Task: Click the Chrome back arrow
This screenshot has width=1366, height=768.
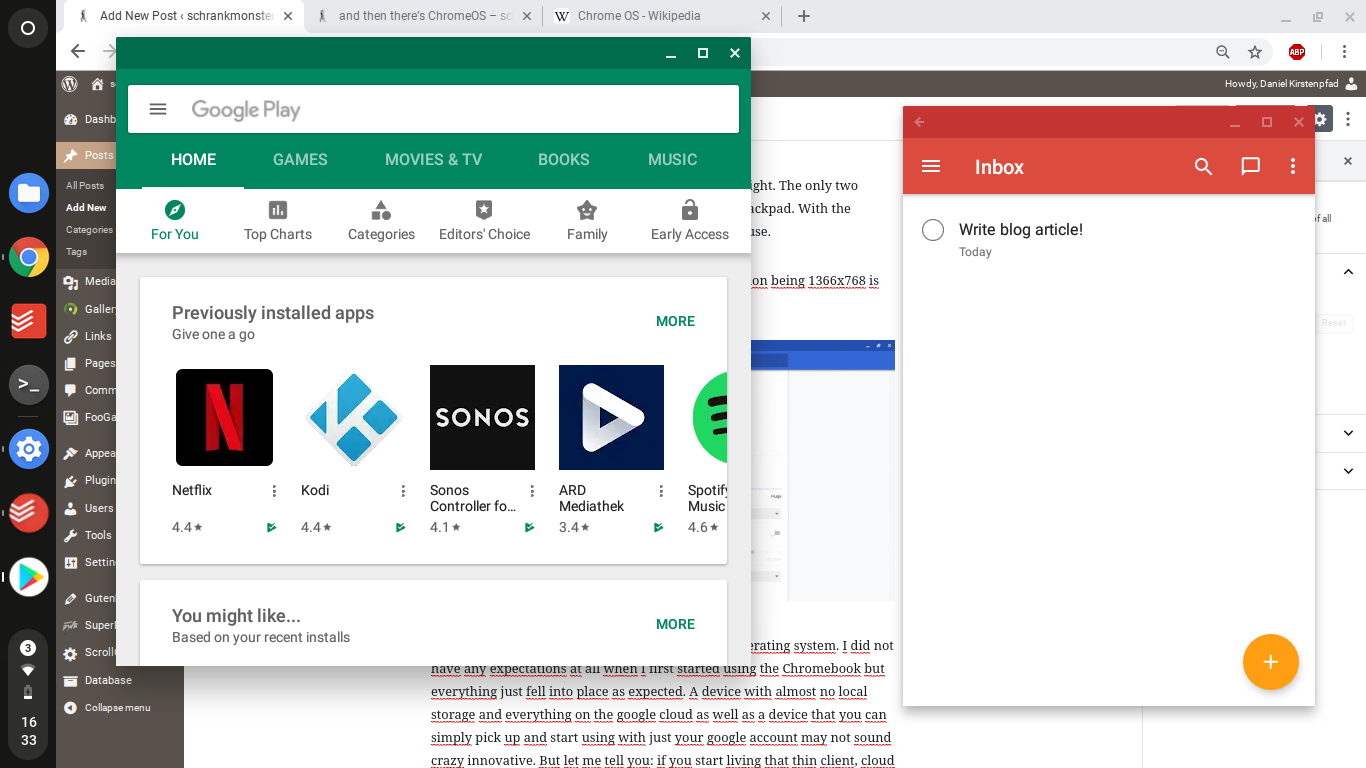Action: [77, 52]
